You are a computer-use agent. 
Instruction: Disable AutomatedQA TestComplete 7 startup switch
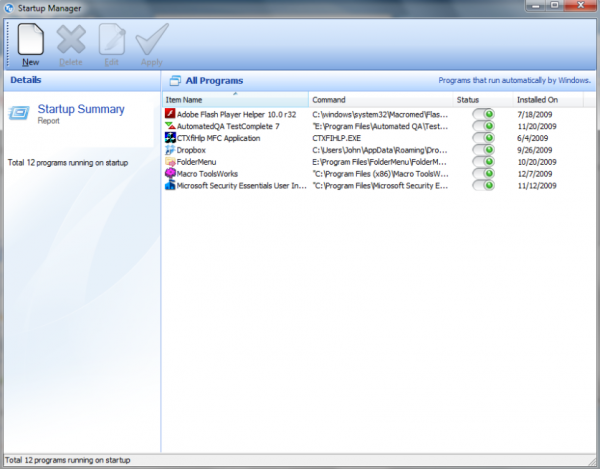click(483, 126)
